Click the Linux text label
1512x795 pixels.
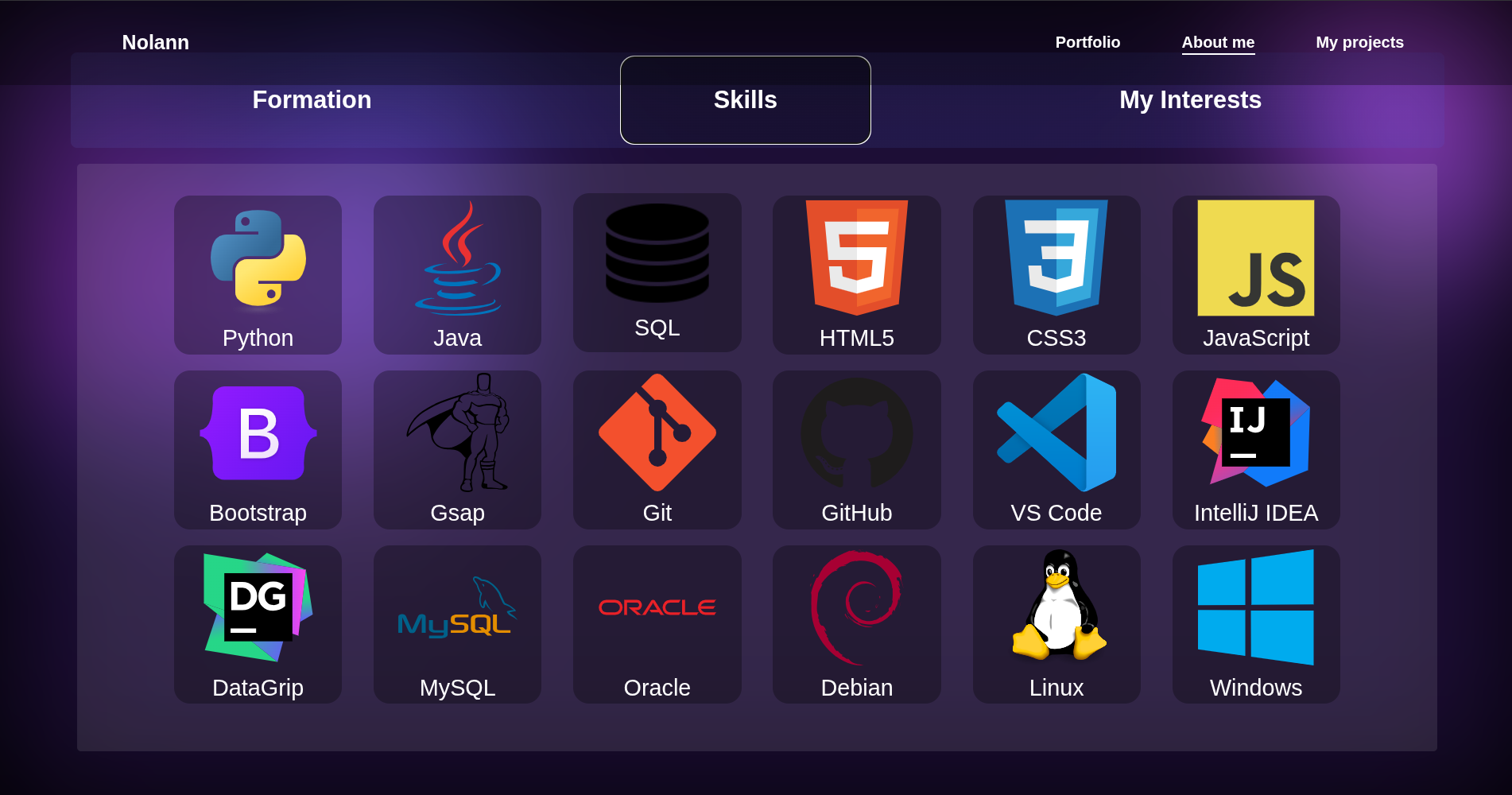1056,688
